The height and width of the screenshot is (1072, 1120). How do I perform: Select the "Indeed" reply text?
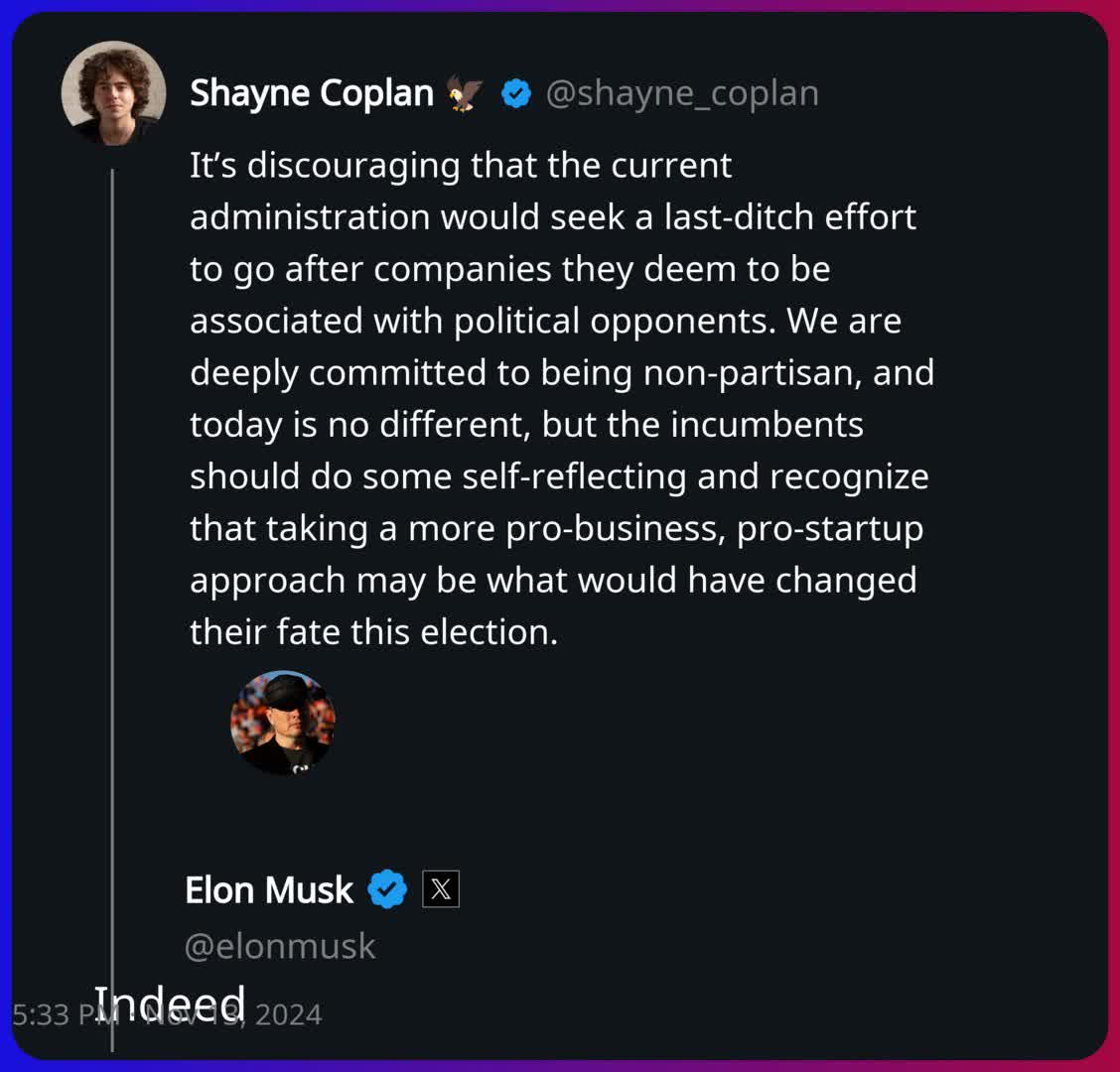click(170, 1002)
